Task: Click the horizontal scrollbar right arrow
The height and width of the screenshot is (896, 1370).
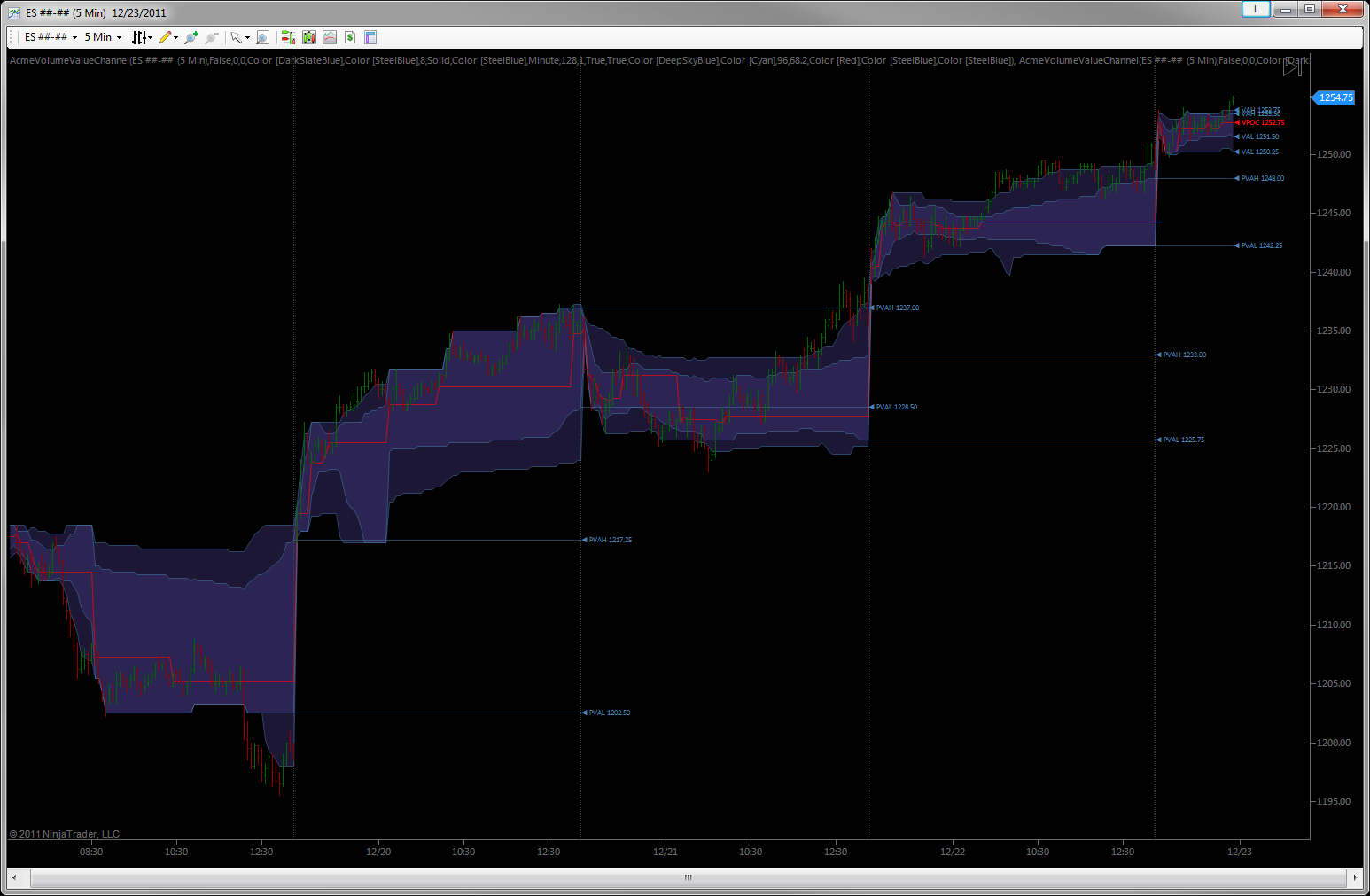Action: [1354, 877]
